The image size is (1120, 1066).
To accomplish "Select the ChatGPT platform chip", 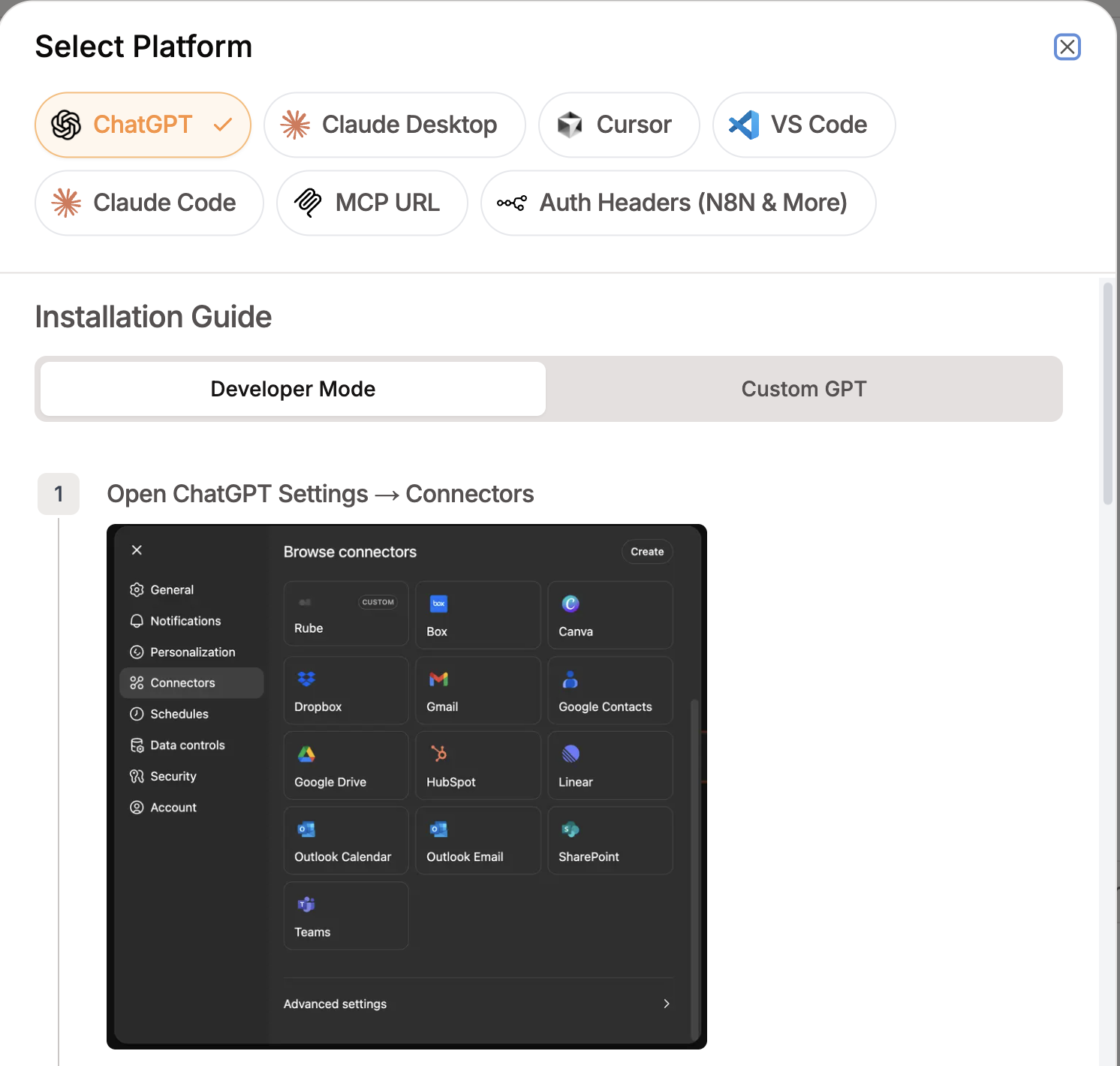I will [x=143, y=125].
